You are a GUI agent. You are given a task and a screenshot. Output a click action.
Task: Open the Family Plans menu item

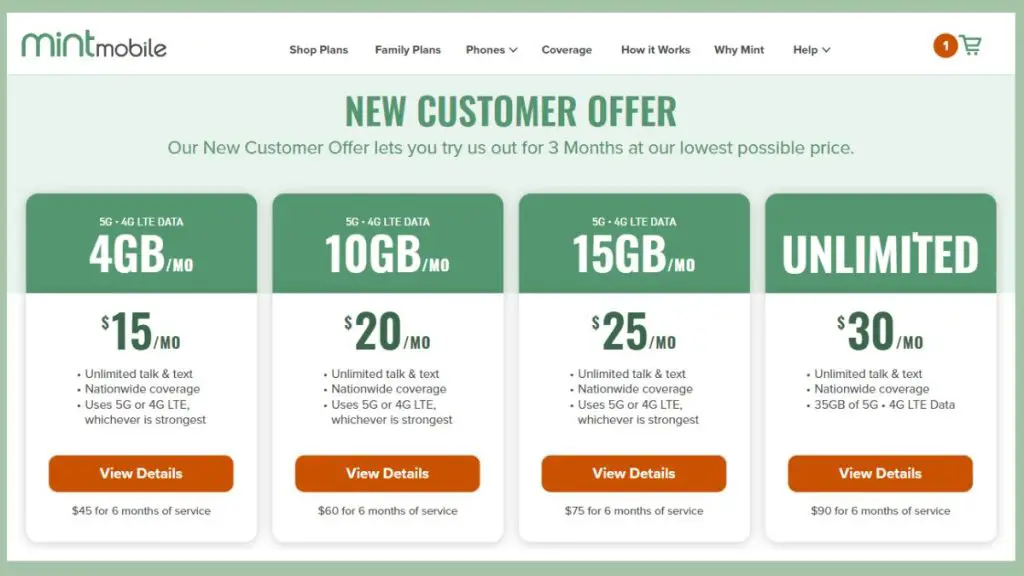(408, 50)
